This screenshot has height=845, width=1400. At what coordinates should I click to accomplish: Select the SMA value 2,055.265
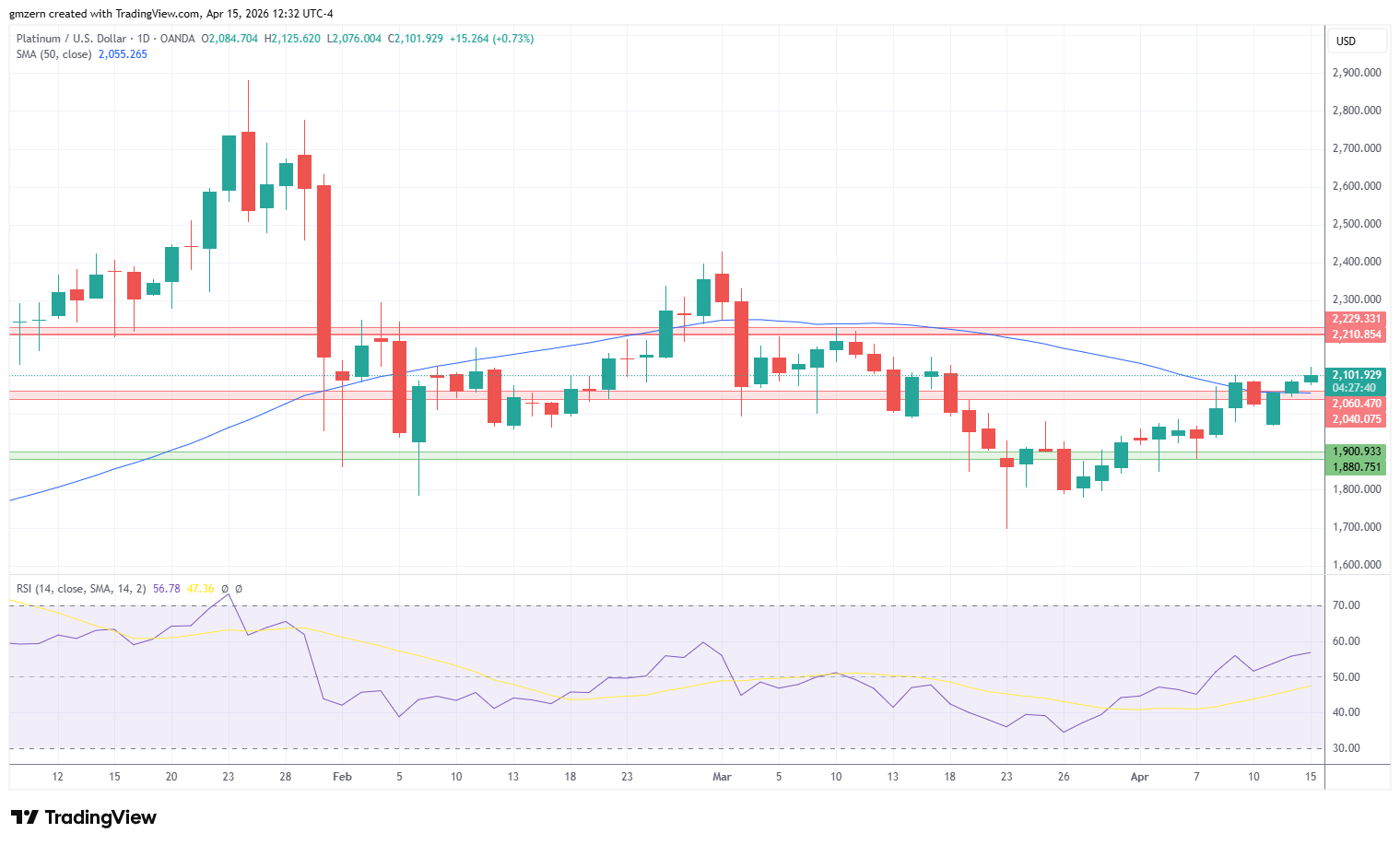pyautogui.click(x=123, y=54)
